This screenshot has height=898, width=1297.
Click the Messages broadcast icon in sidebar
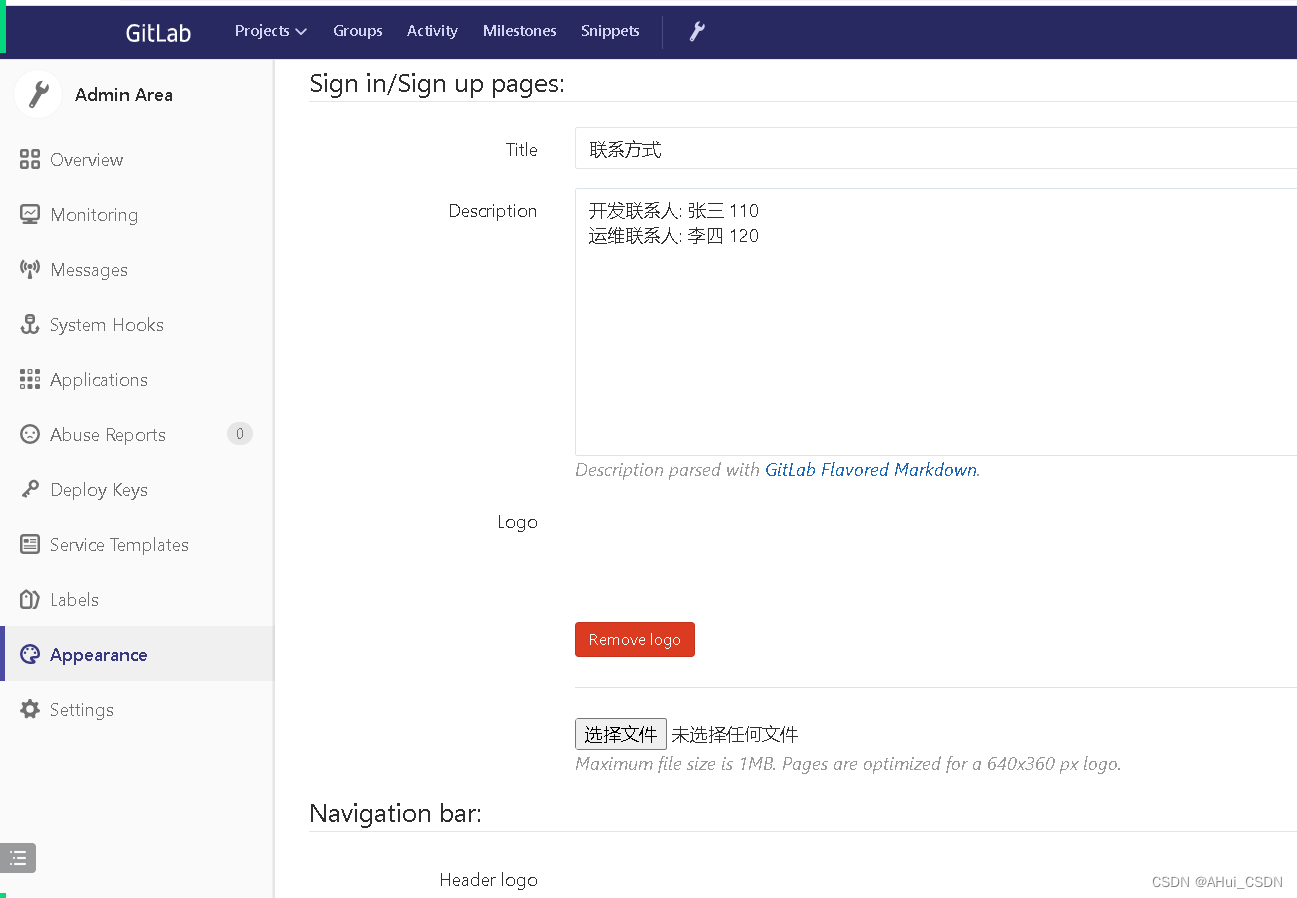pyautogui.click(x=30, y=269)
